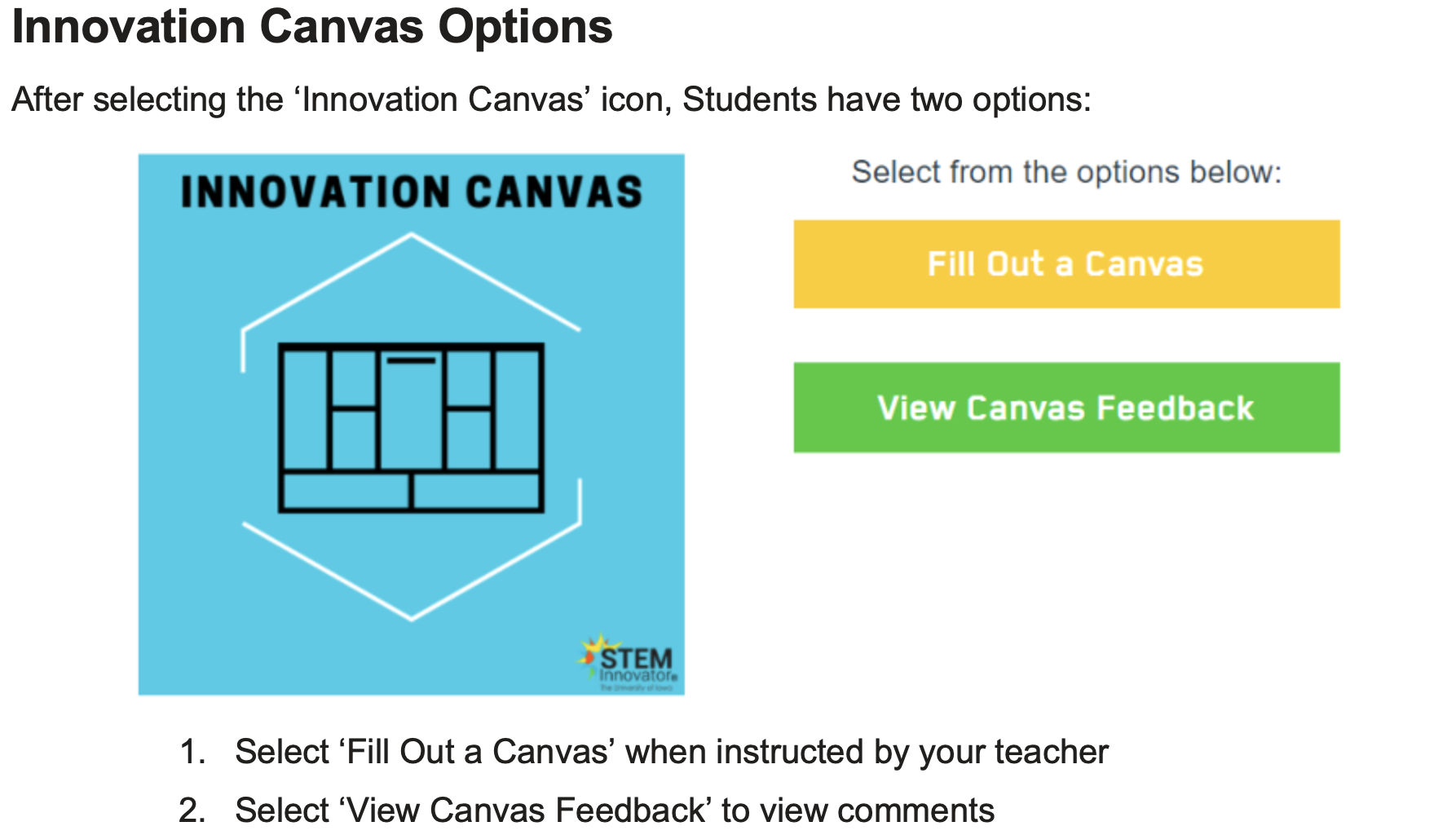The width and height of the screenshot is (1456, 835).
Task: Click the 'Select from the options below' label
Action: pos(1066,172)
